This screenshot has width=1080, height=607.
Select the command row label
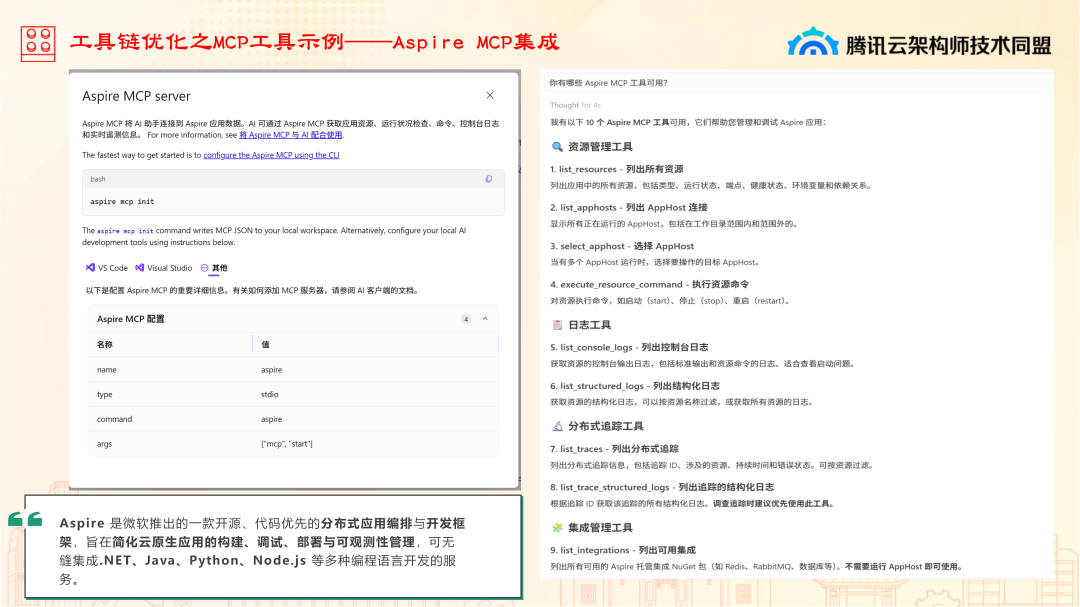[x=114, y=420]
